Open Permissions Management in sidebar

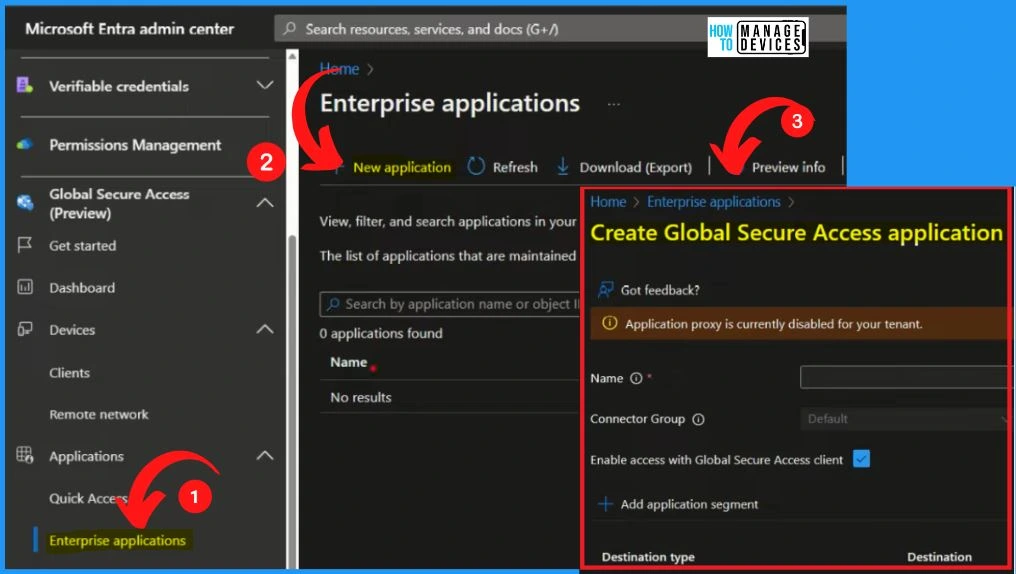(135, 145)
